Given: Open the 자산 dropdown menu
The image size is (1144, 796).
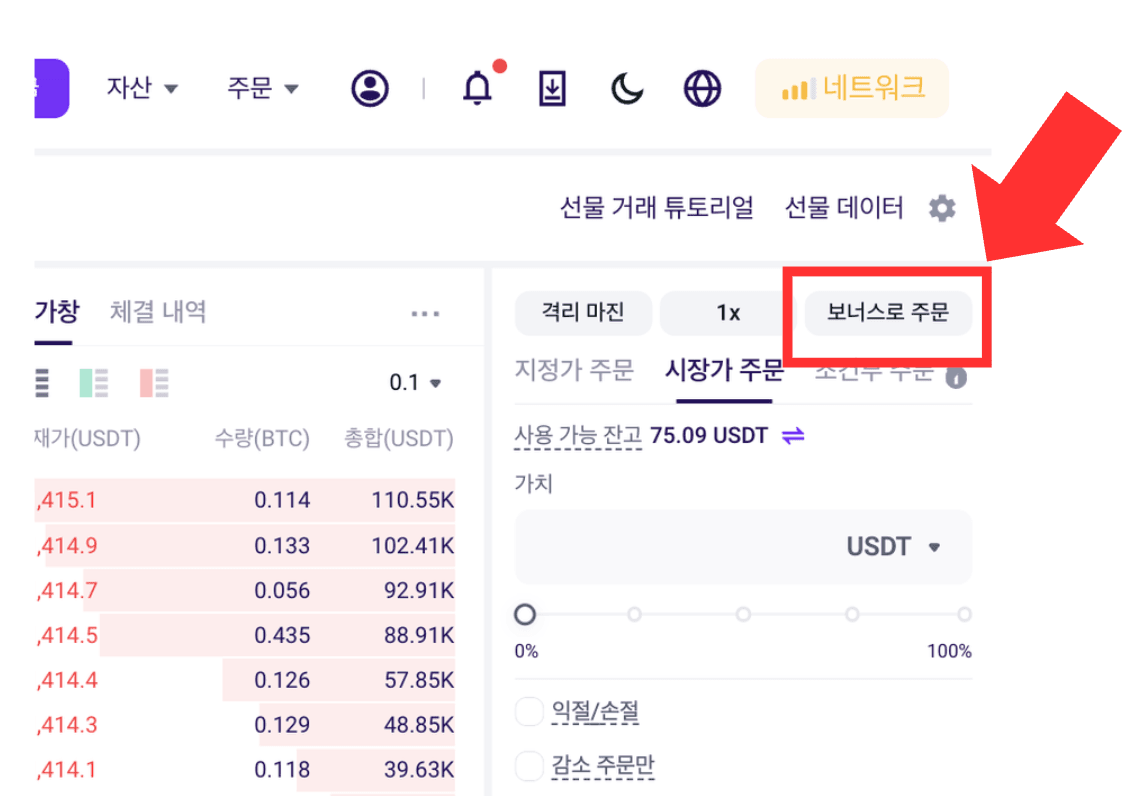Looking at the screenshot, I should tap(142, 88).
